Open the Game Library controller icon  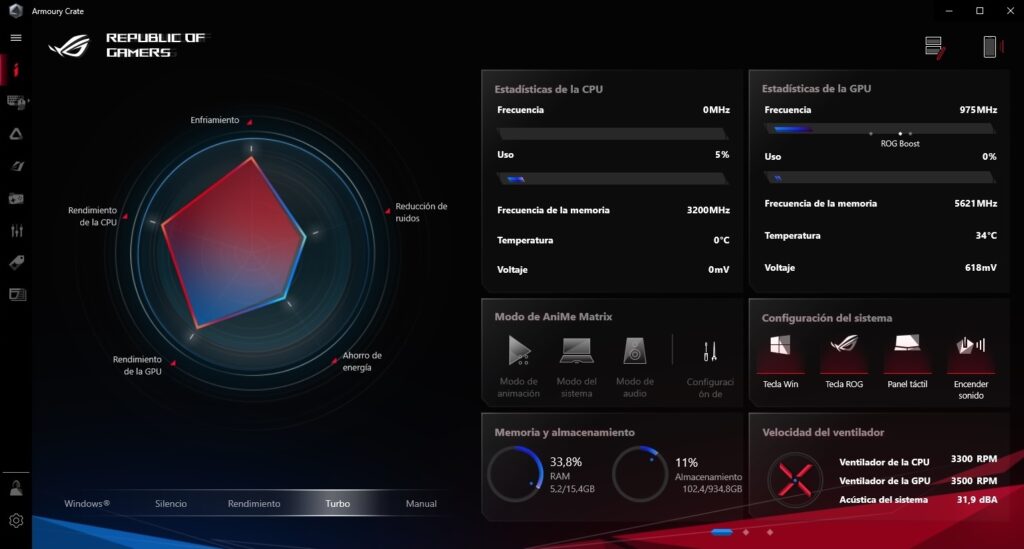16,198
